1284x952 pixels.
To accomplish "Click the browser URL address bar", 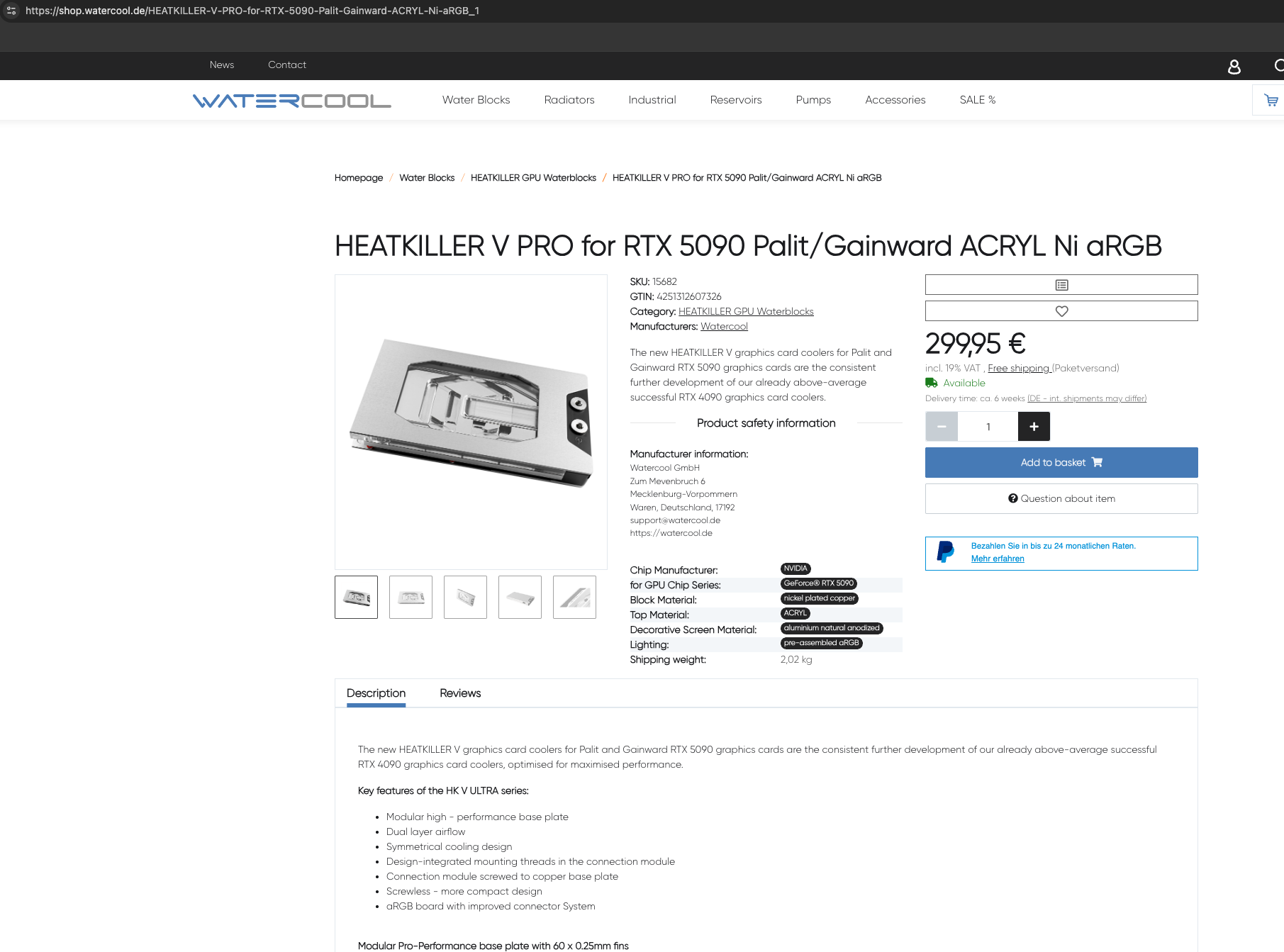I will 252,11.
